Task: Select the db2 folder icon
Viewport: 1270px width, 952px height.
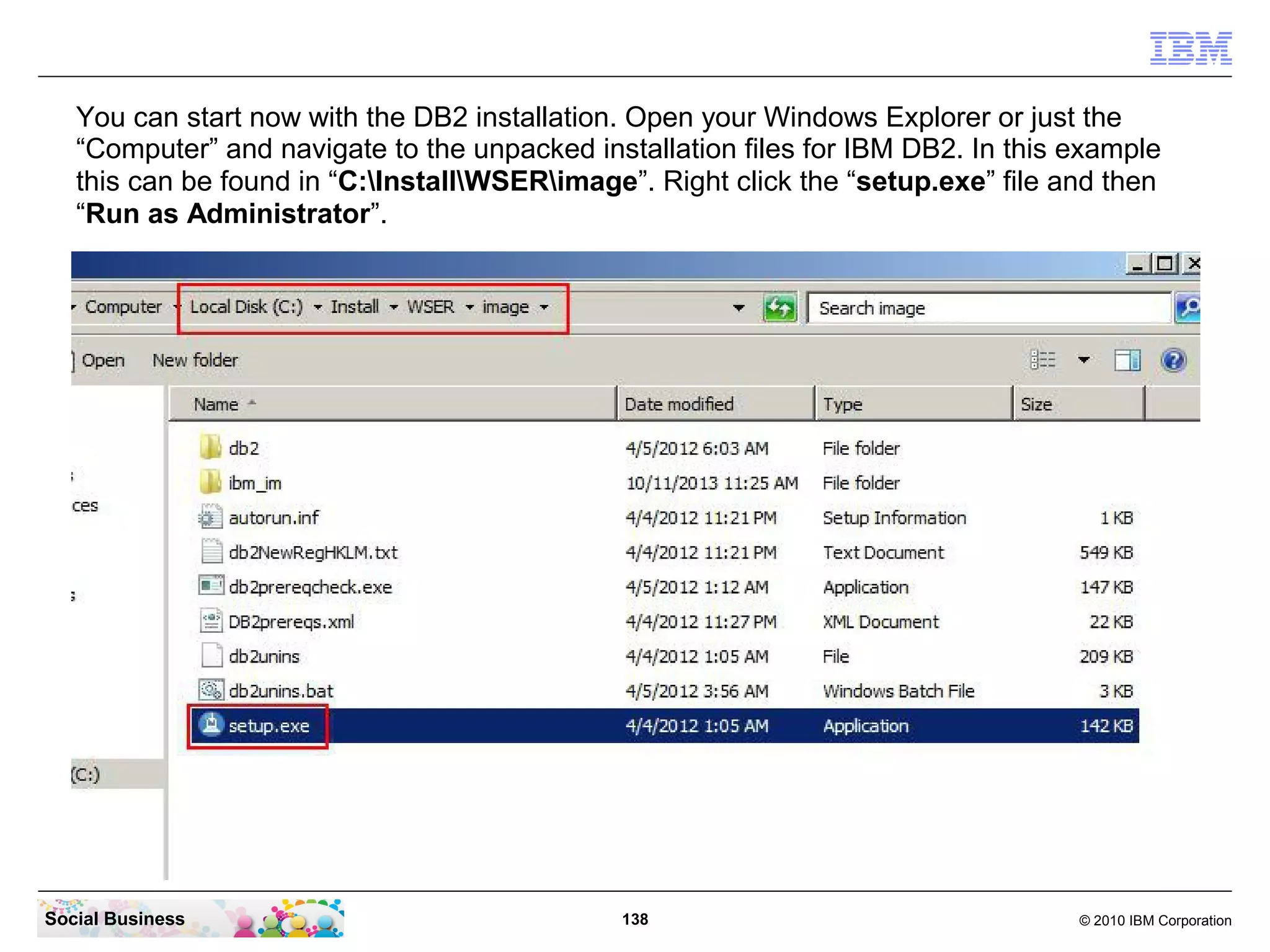Action: (x=211, y=447)
